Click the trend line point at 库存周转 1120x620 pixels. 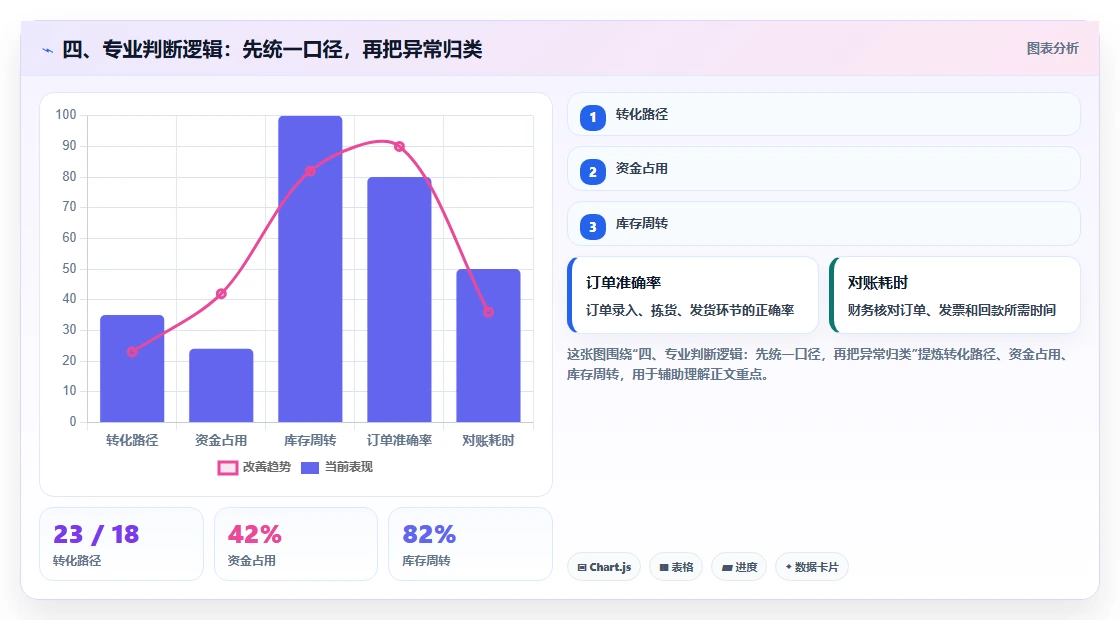point(310,171)
